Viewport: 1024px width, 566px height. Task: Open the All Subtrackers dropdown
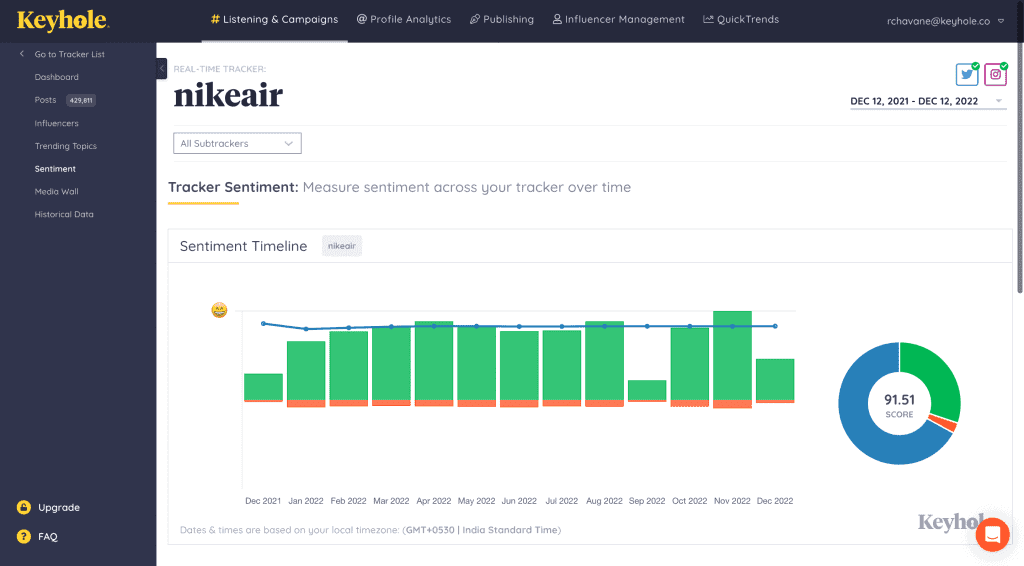click(237, 144)
